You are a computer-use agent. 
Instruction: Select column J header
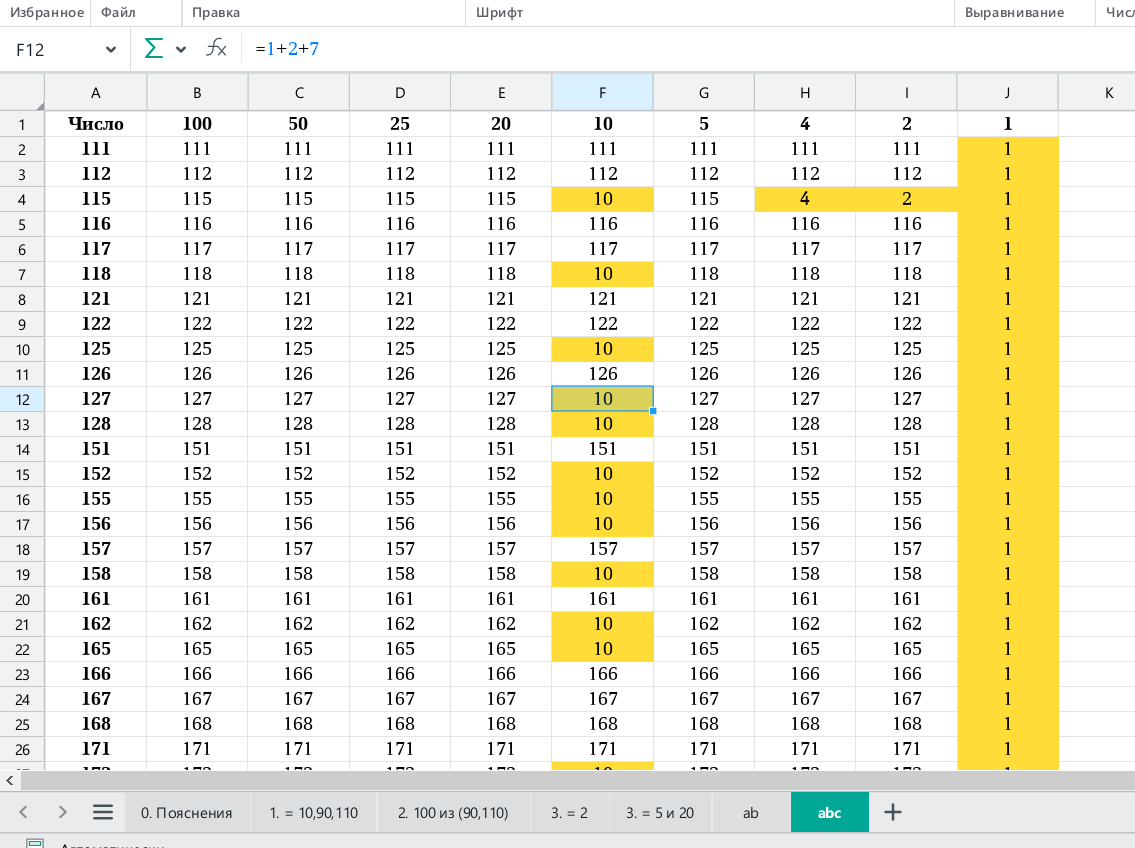(1007, 93)
